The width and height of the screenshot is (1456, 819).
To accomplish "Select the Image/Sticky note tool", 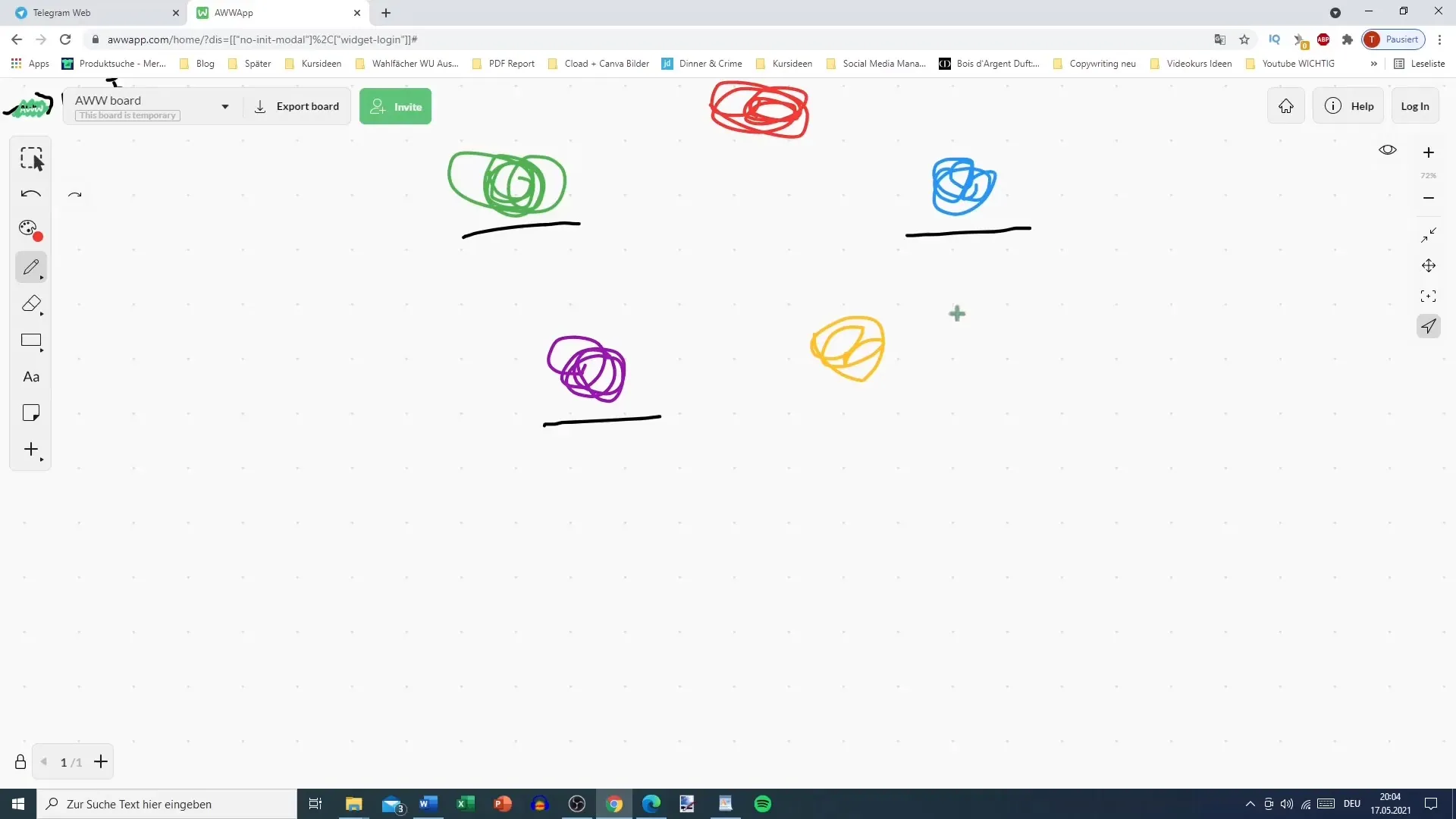I will pyautogui.click(x=31, y=413).
